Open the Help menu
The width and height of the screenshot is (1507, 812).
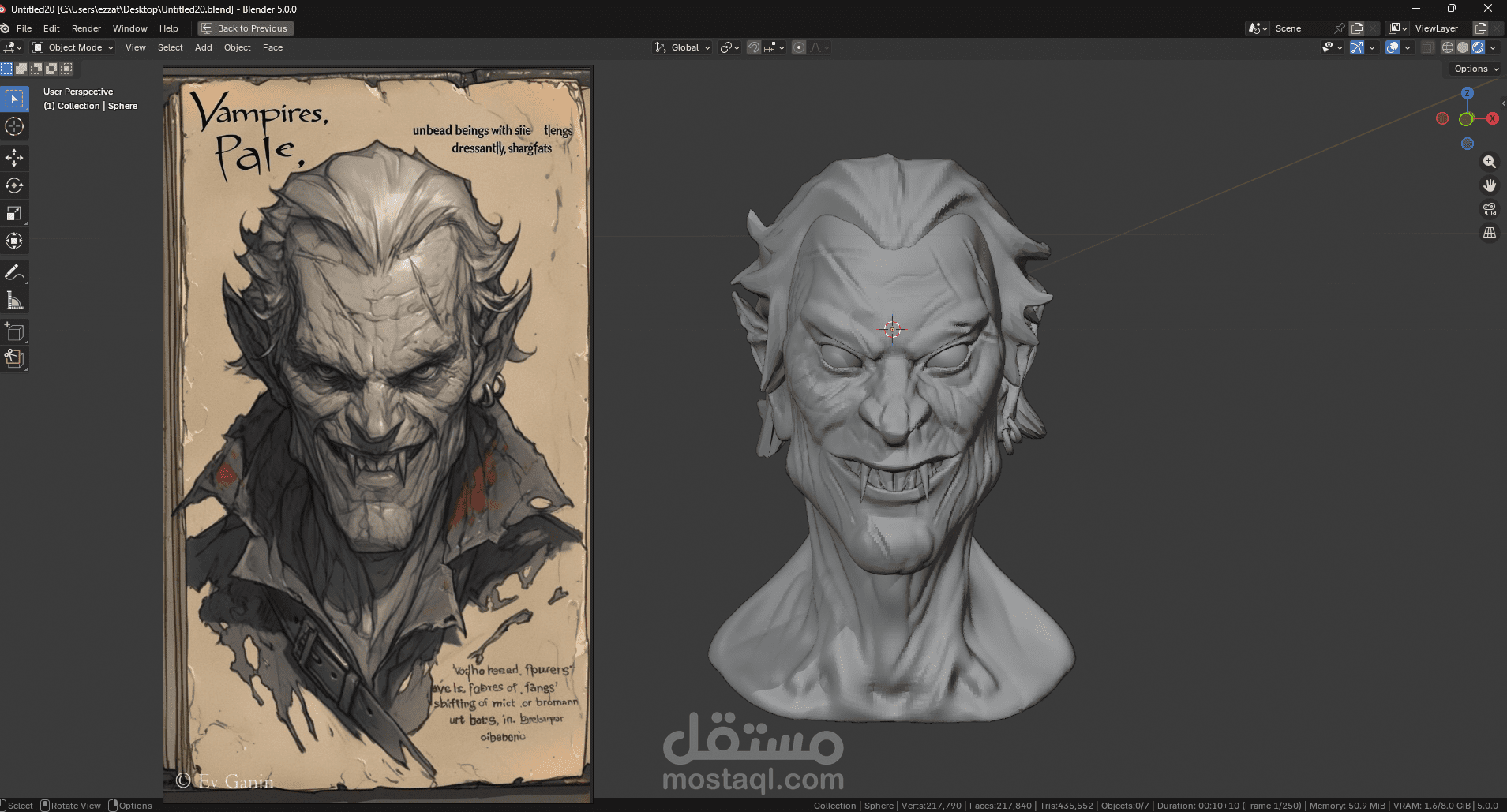tap(169, 28)
